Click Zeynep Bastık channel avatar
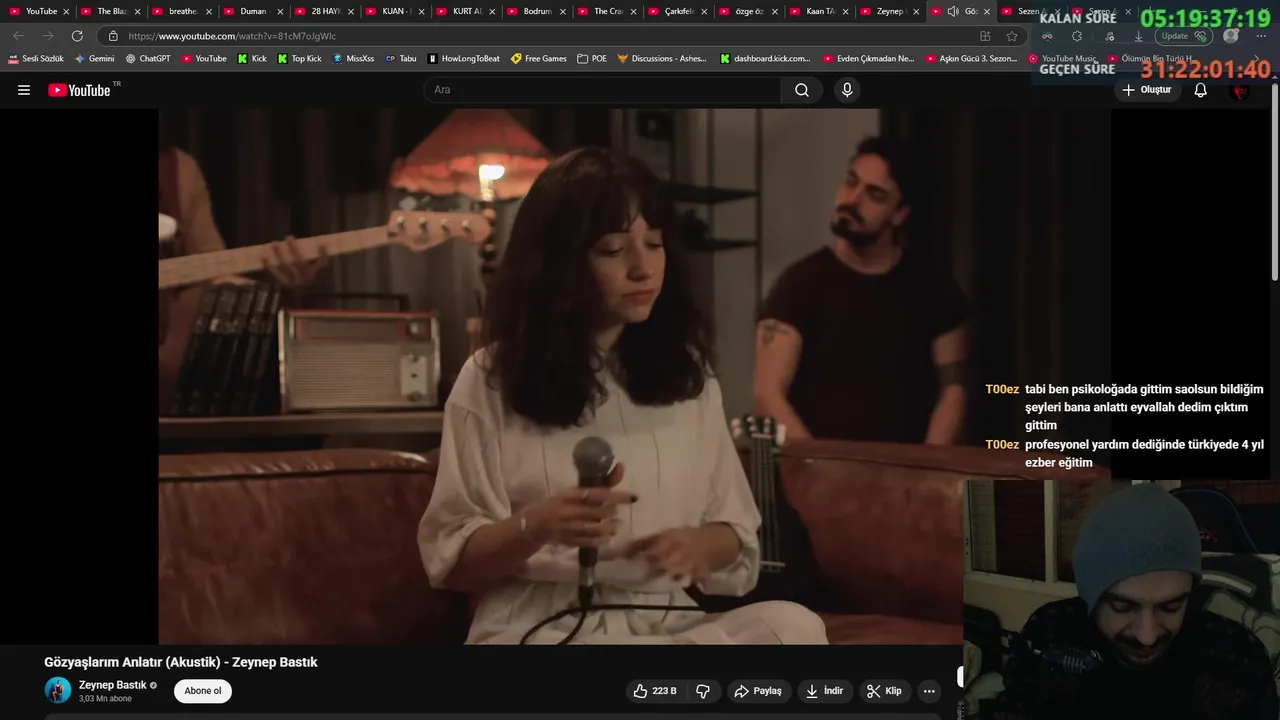 (58, 690)
